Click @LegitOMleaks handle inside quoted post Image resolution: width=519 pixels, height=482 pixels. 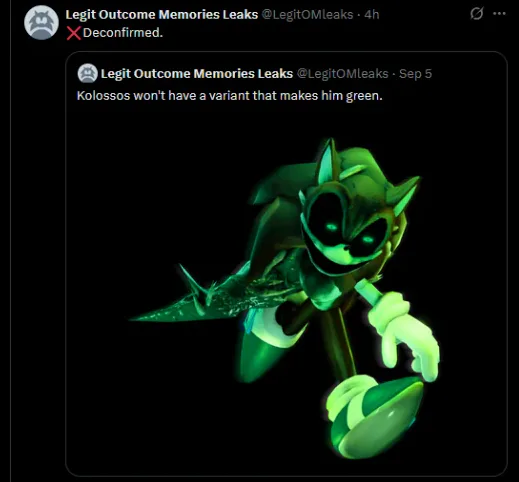(x=342, y=73)
